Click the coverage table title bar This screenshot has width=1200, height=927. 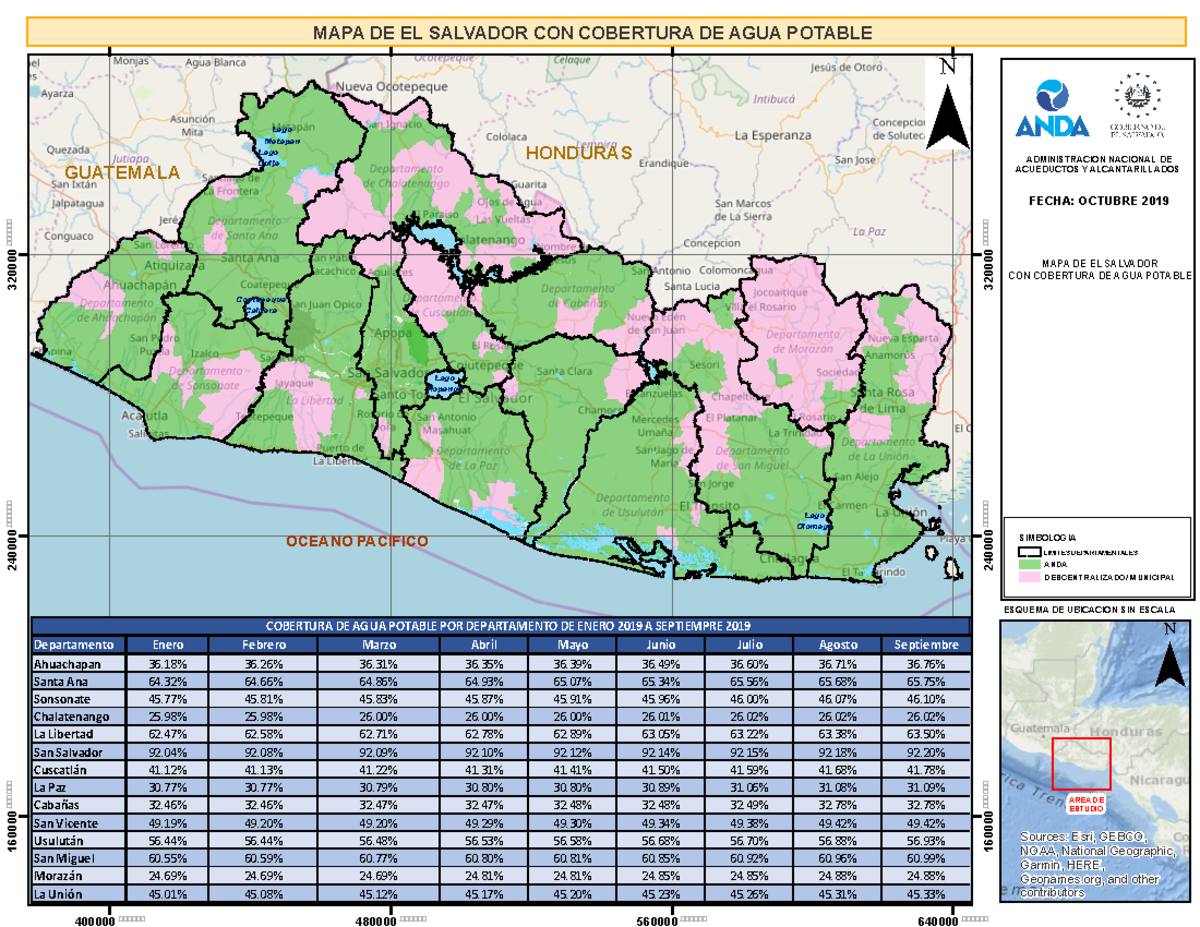click(502, 625)
